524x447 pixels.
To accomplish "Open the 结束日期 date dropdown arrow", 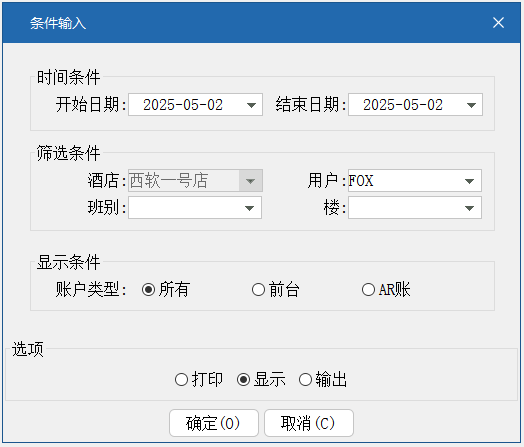I will (x=471, y=105).
